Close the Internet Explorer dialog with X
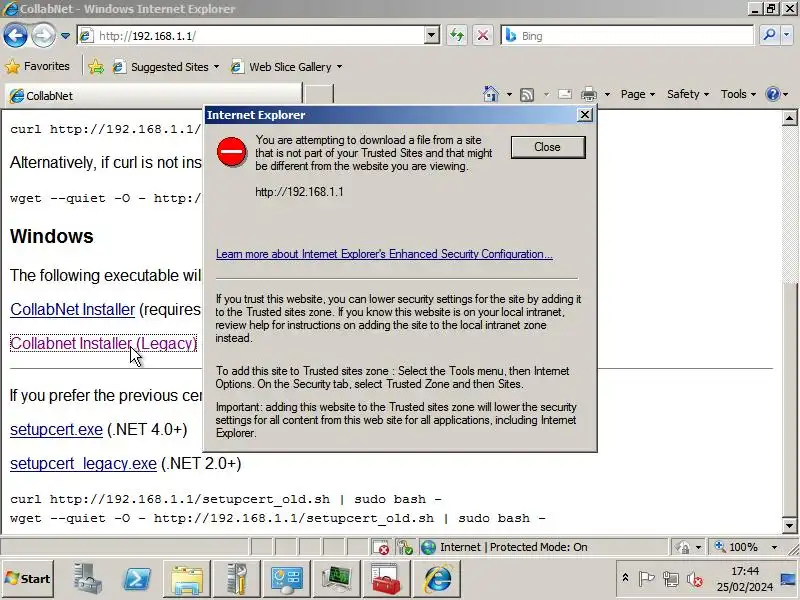 [x=585, y=115]
